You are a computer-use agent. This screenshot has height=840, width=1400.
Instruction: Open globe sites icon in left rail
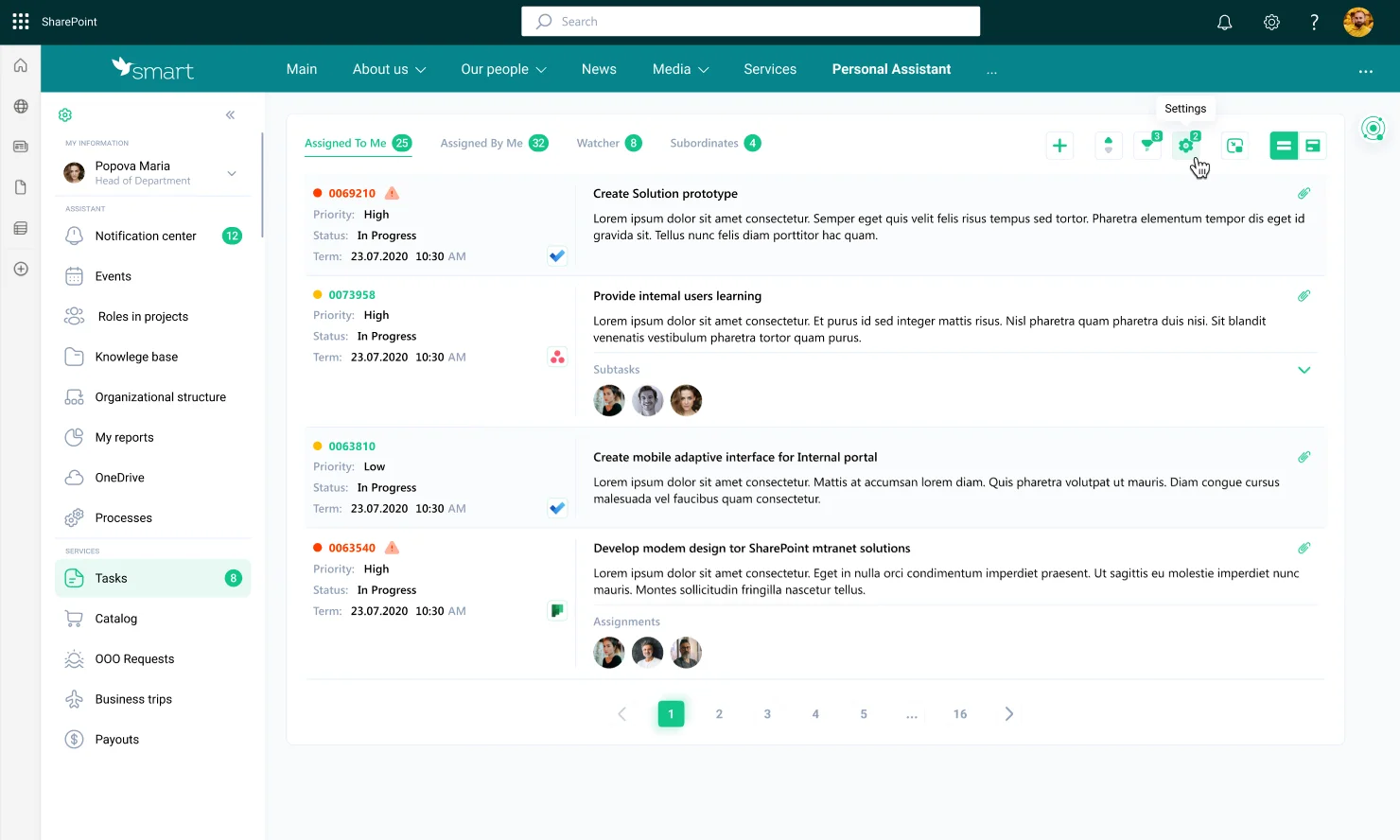tap(21, 106)
